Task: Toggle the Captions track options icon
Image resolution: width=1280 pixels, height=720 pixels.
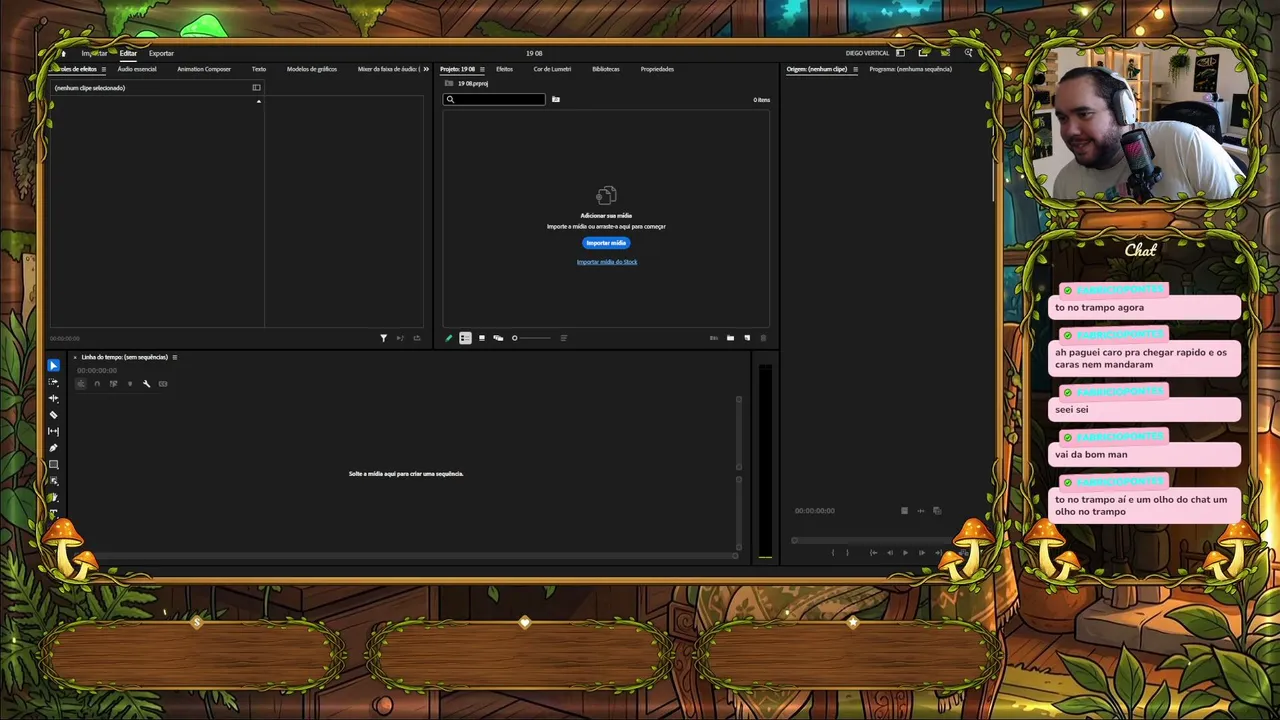Action: pyautogui.click(x=163, y=384)
